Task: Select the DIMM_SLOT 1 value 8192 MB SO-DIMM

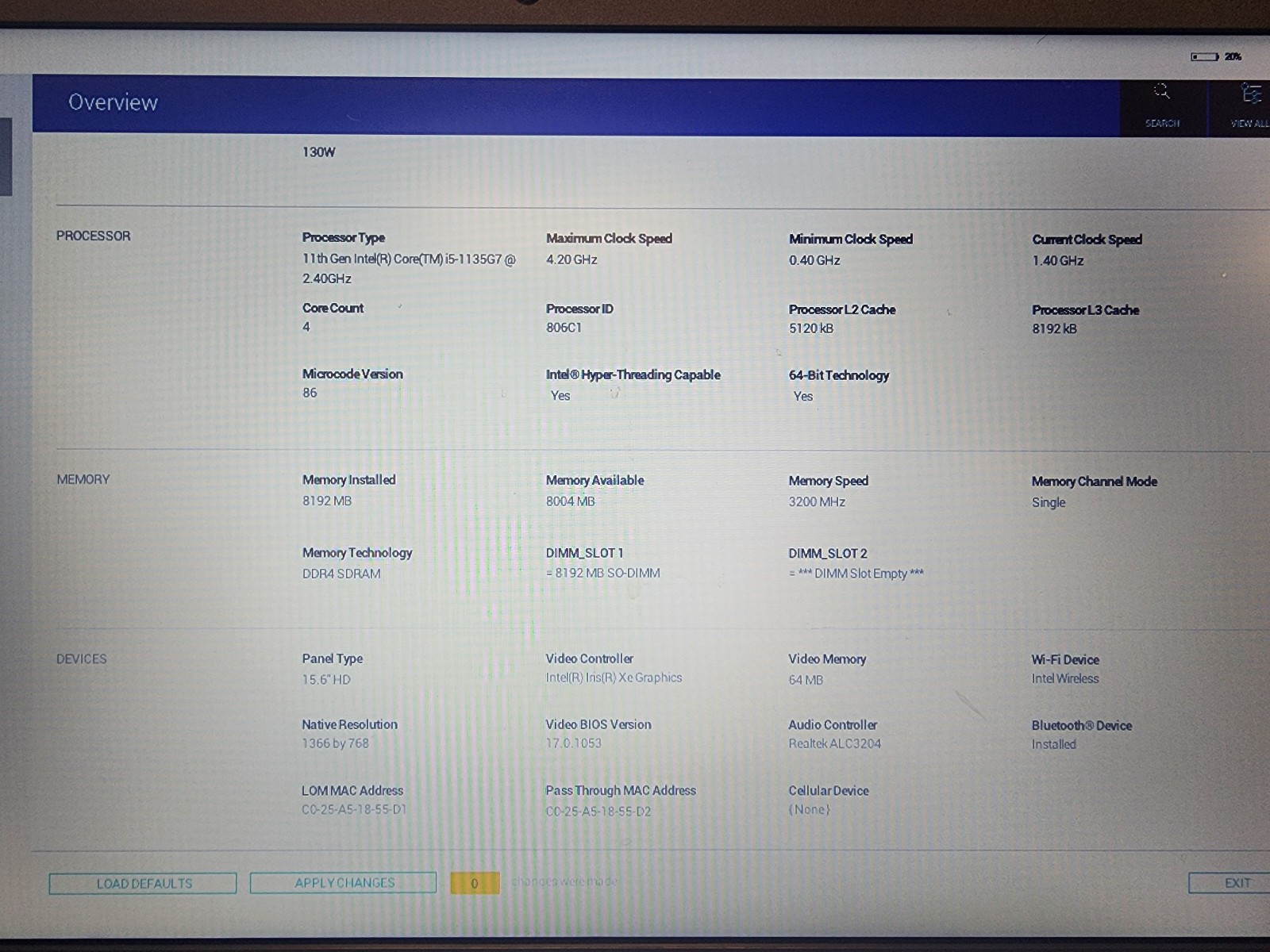Action: coord(603,573)
